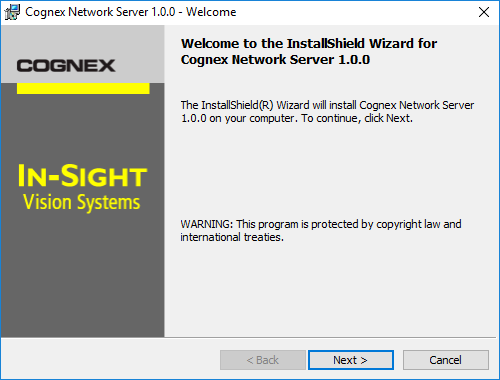Click the paragraph starting The InstallShield(R) Wizard
Image resolution: width=500 pixels, height=380 pixels.
point(327,112)
